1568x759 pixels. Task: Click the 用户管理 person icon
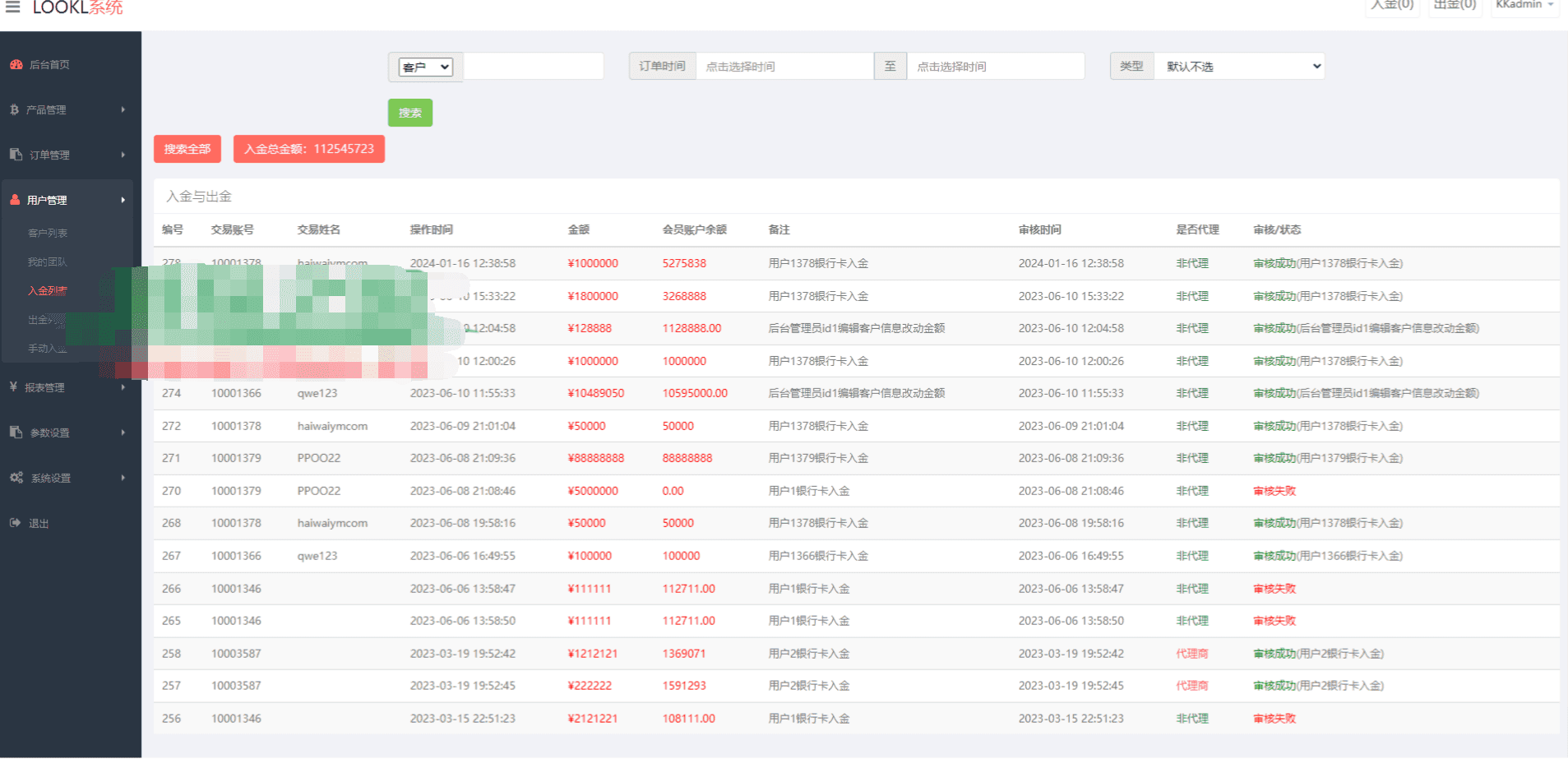(15, 200)
